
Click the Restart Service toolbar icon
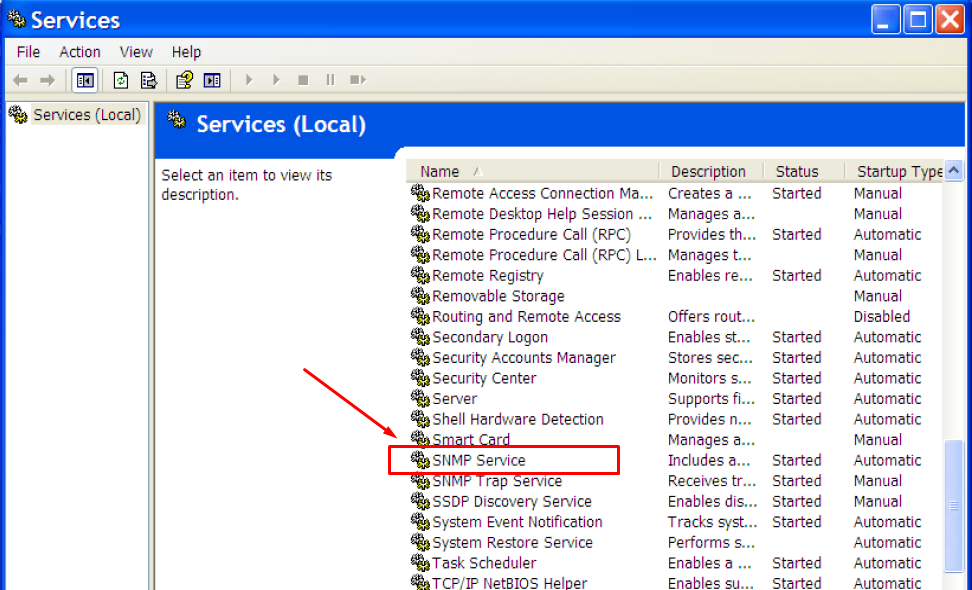357,80
